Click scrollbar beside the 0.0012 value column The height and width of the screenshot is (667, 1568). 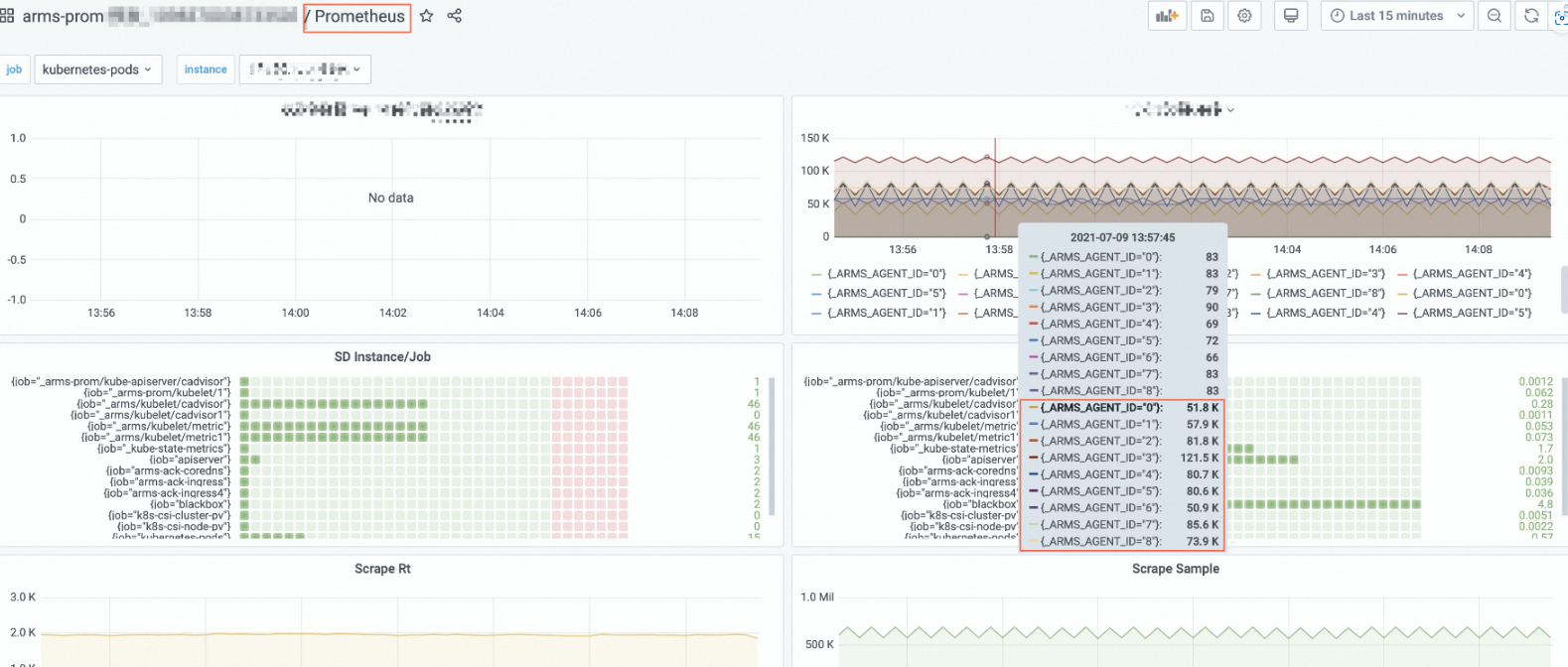pyautogui.click(x=1564, y=447)
